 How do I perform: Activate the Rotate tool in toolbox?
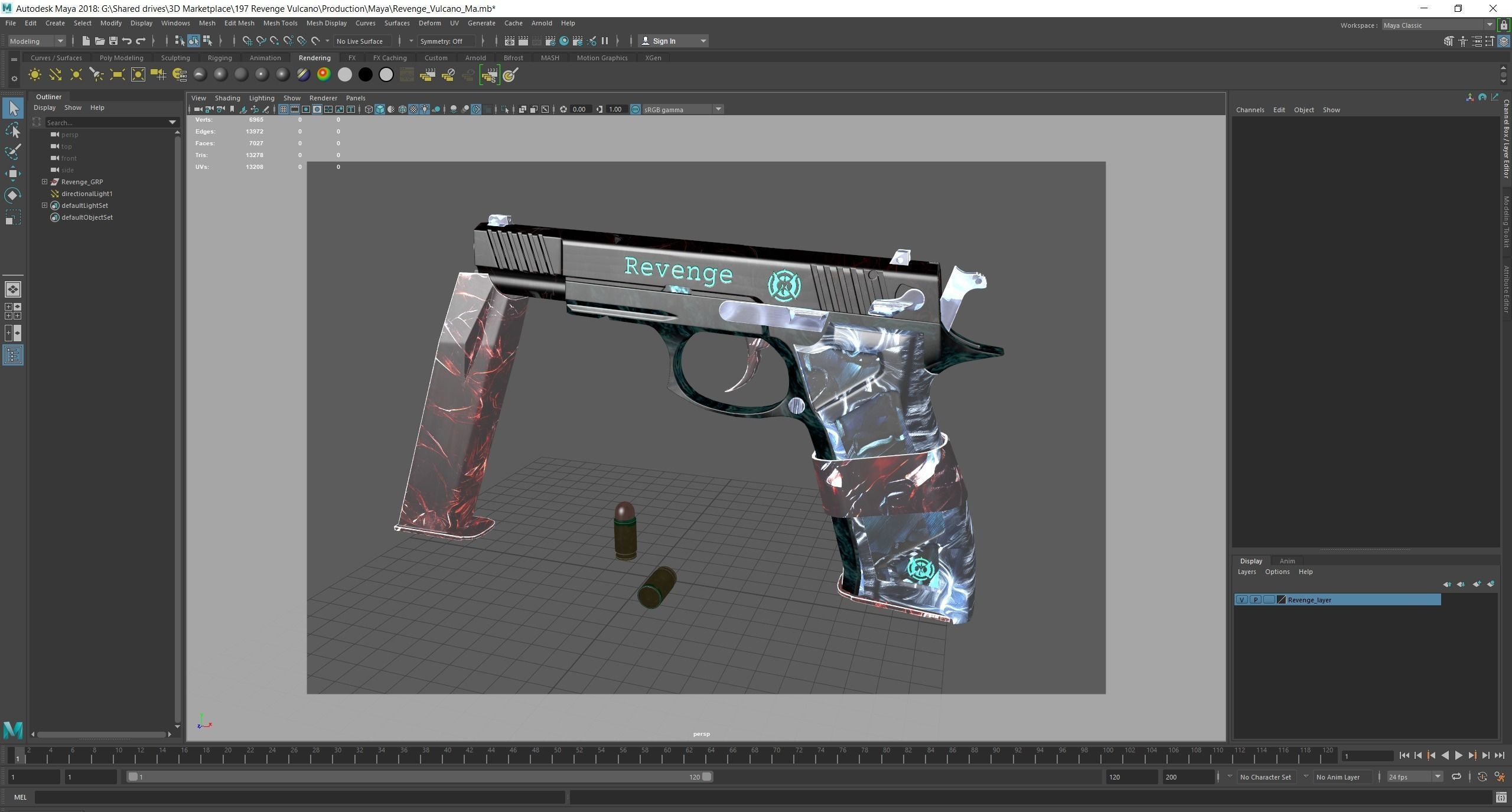[x=13, y=195]
